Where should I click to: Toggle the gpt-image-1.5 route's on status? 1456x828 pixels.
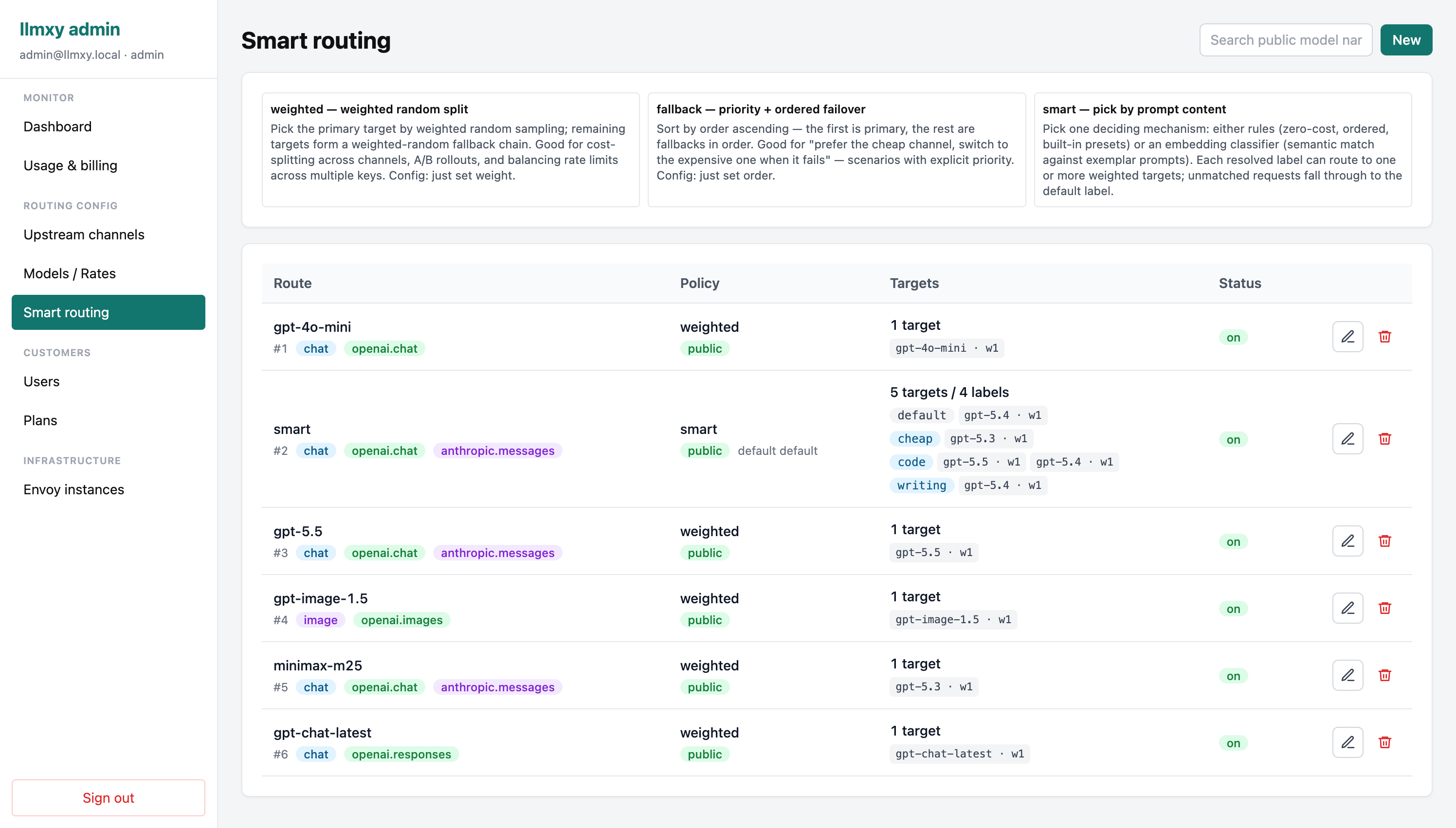click(x=1233, y=609)
